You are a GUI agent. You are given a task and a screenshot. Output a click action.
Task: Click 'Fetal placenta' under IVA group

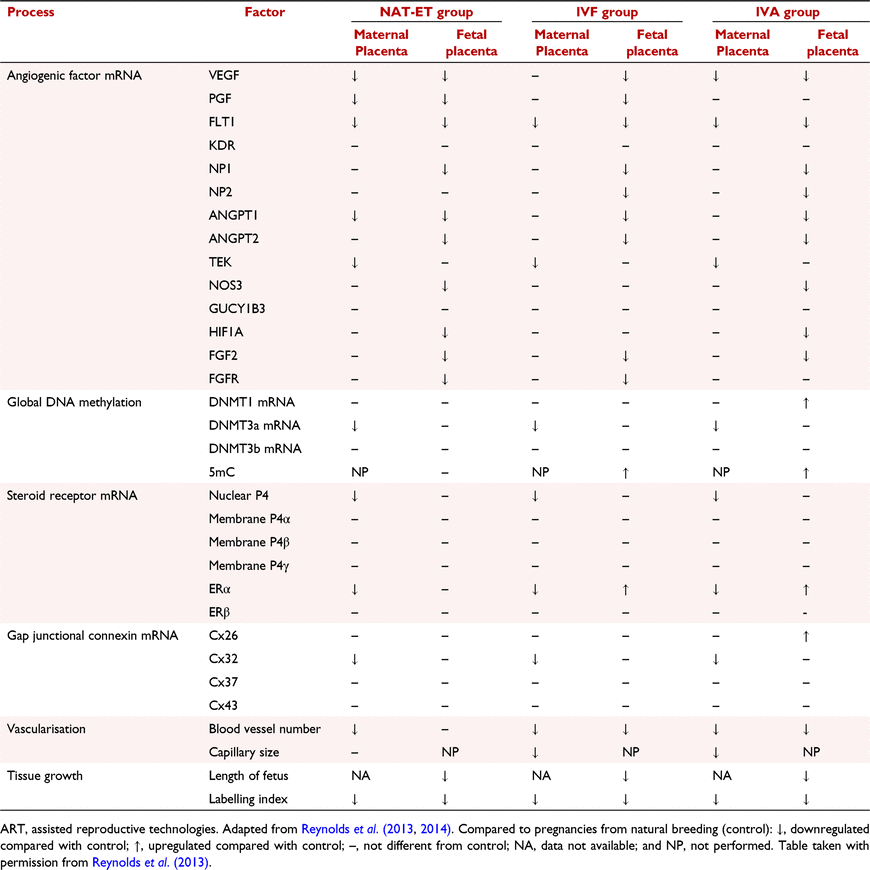(x=832, y=43)
